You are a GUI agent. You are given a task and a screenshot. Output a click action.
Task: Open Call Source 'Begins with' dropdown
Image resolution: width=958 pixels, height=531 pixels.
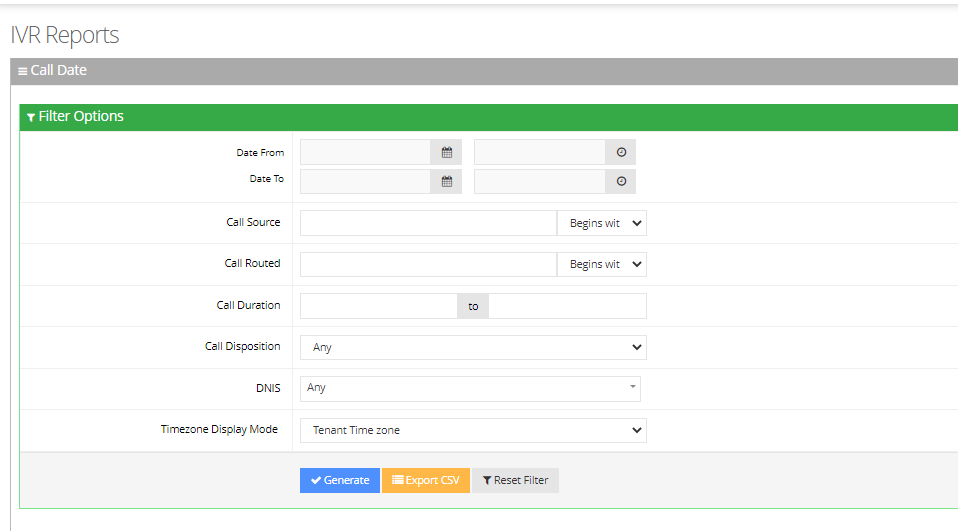[602, 223]
